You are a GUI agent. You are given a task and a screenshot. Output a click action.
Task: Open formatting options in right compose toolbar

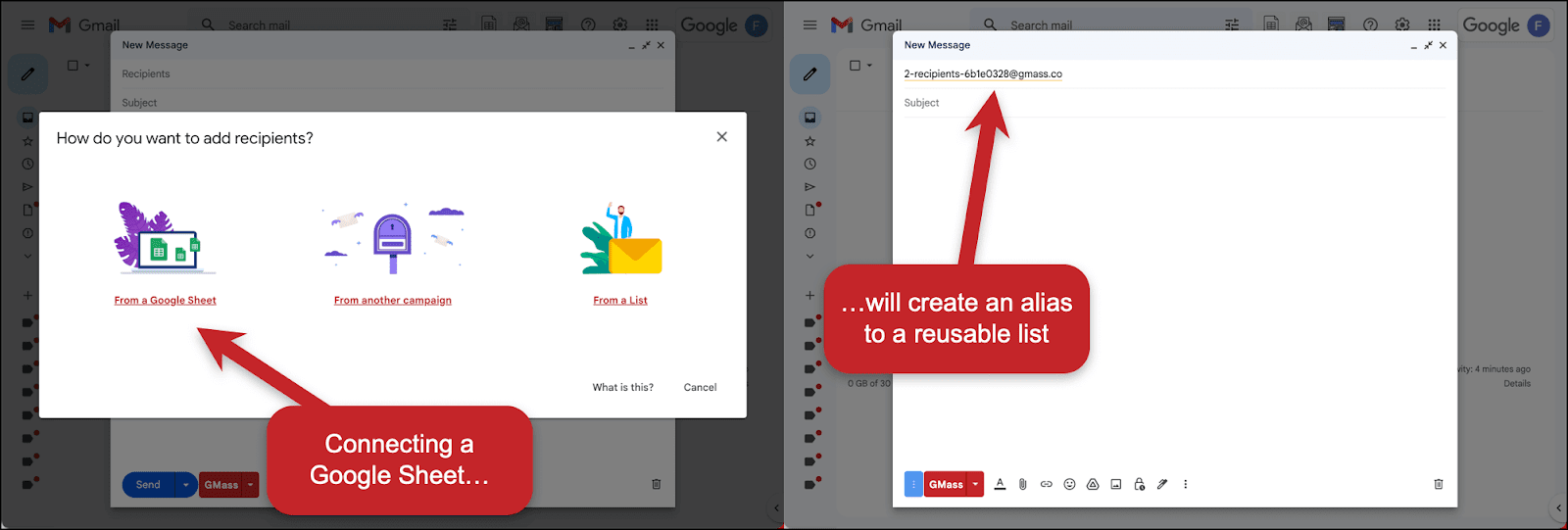point(1000,484)
